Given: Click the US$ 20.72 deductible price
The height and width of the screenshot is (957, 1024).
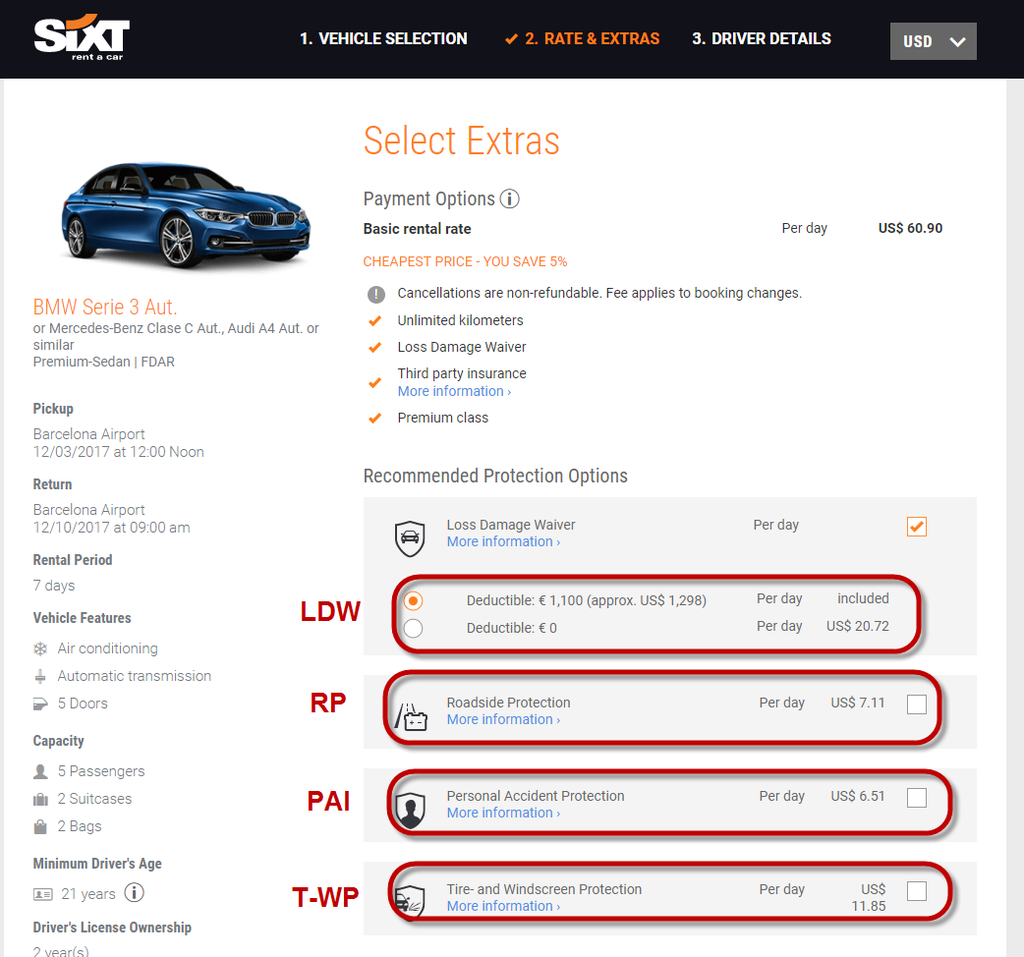Looking at the screenshot, I should [857, 626].
